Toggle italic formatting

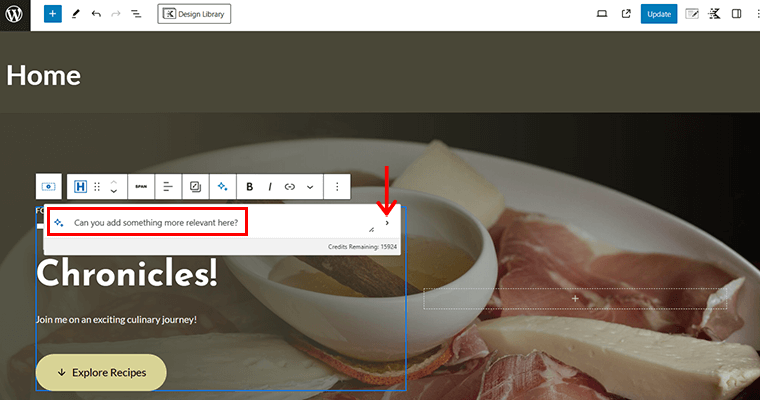tap(269, 187)
